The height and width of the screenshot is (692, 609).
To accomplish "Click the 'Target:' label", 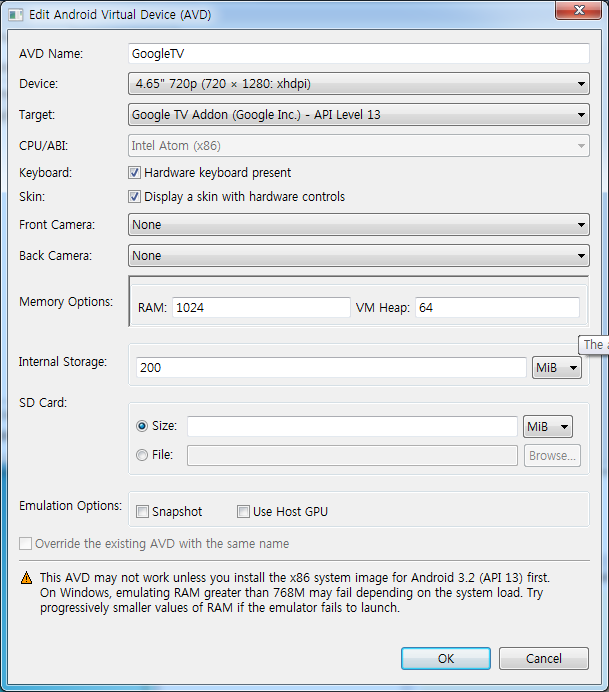I will (x=37, y=115).
